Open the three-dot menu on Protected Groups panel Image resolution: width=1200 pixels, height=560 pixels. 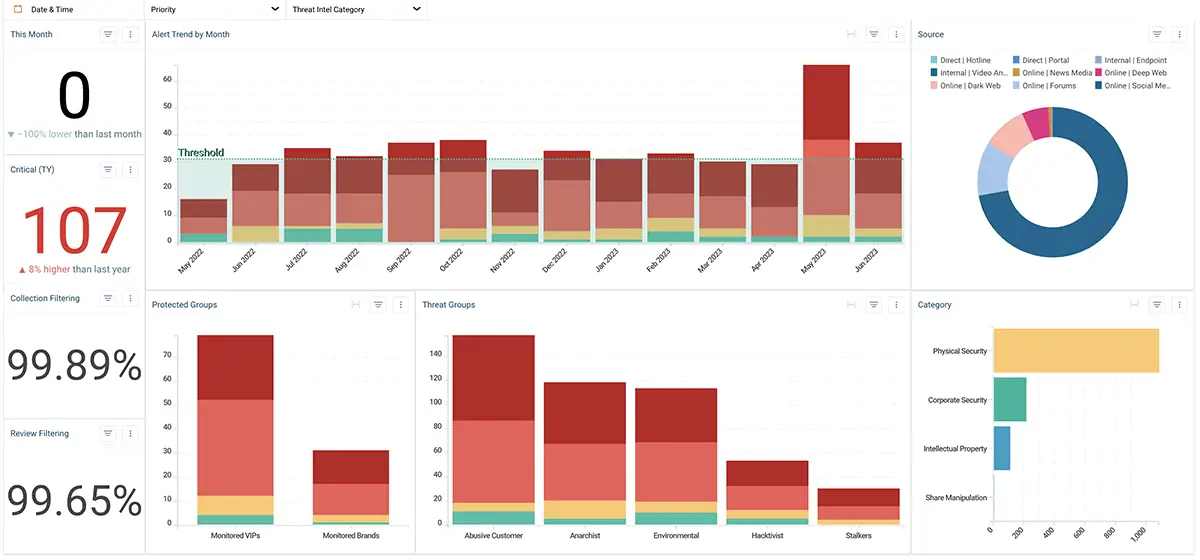pos(401,305)
